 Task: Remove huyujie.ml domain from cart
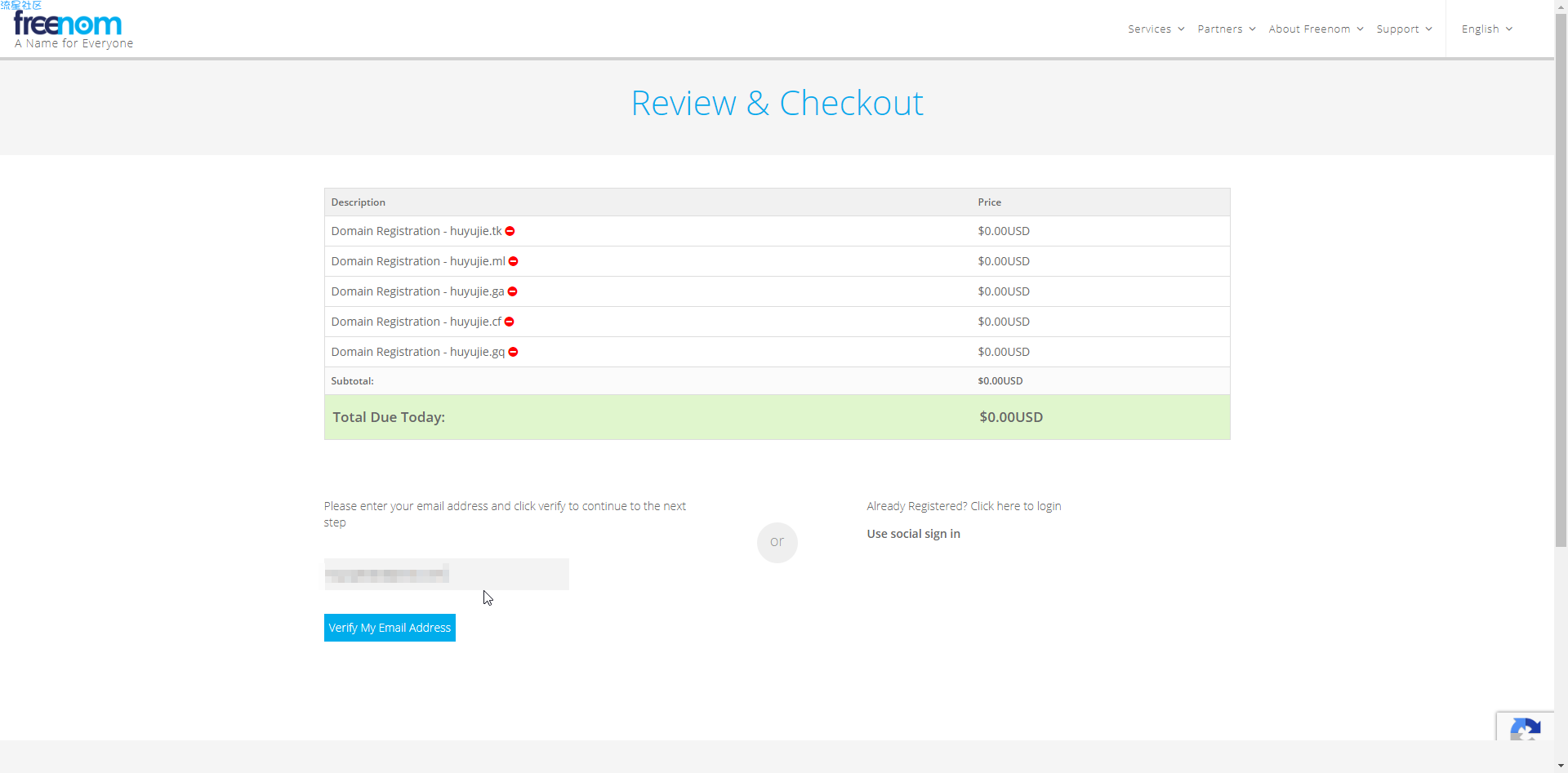(513, 261)
